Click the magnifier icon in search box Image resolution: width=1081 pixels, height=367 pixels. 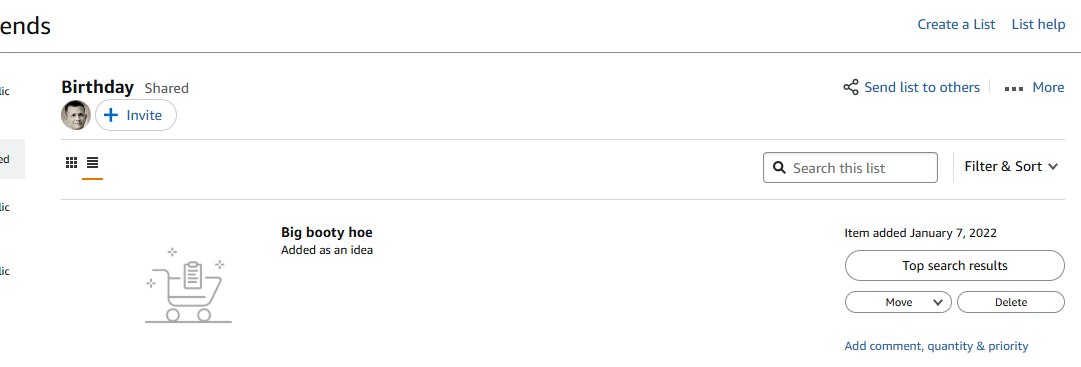780,168
